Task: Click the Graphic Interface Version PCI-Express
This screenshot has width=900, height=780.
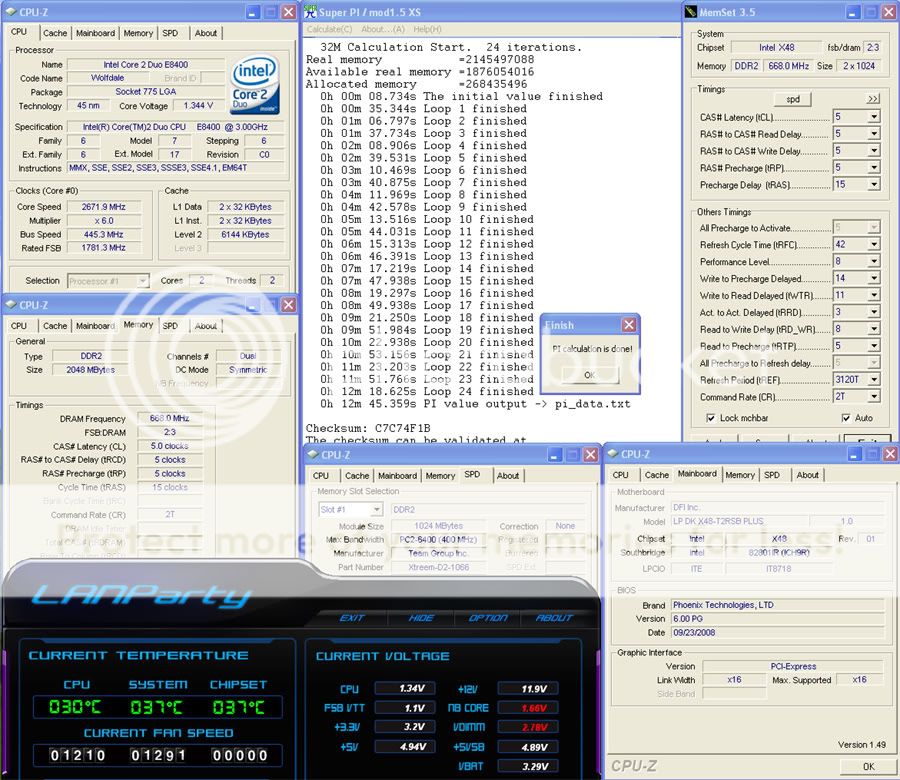Action: (793, 666)
